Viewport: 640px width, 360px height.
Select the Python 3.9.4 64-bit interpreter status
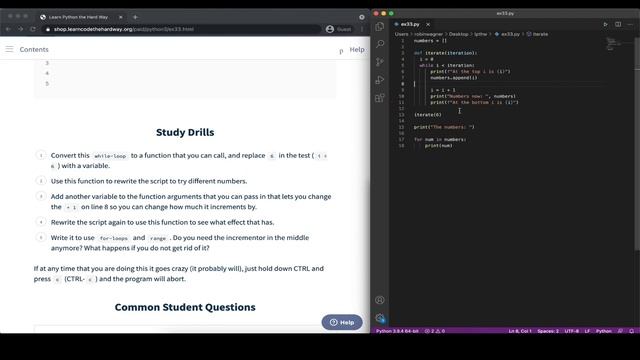pyautogui.click(x=397, y=331)
